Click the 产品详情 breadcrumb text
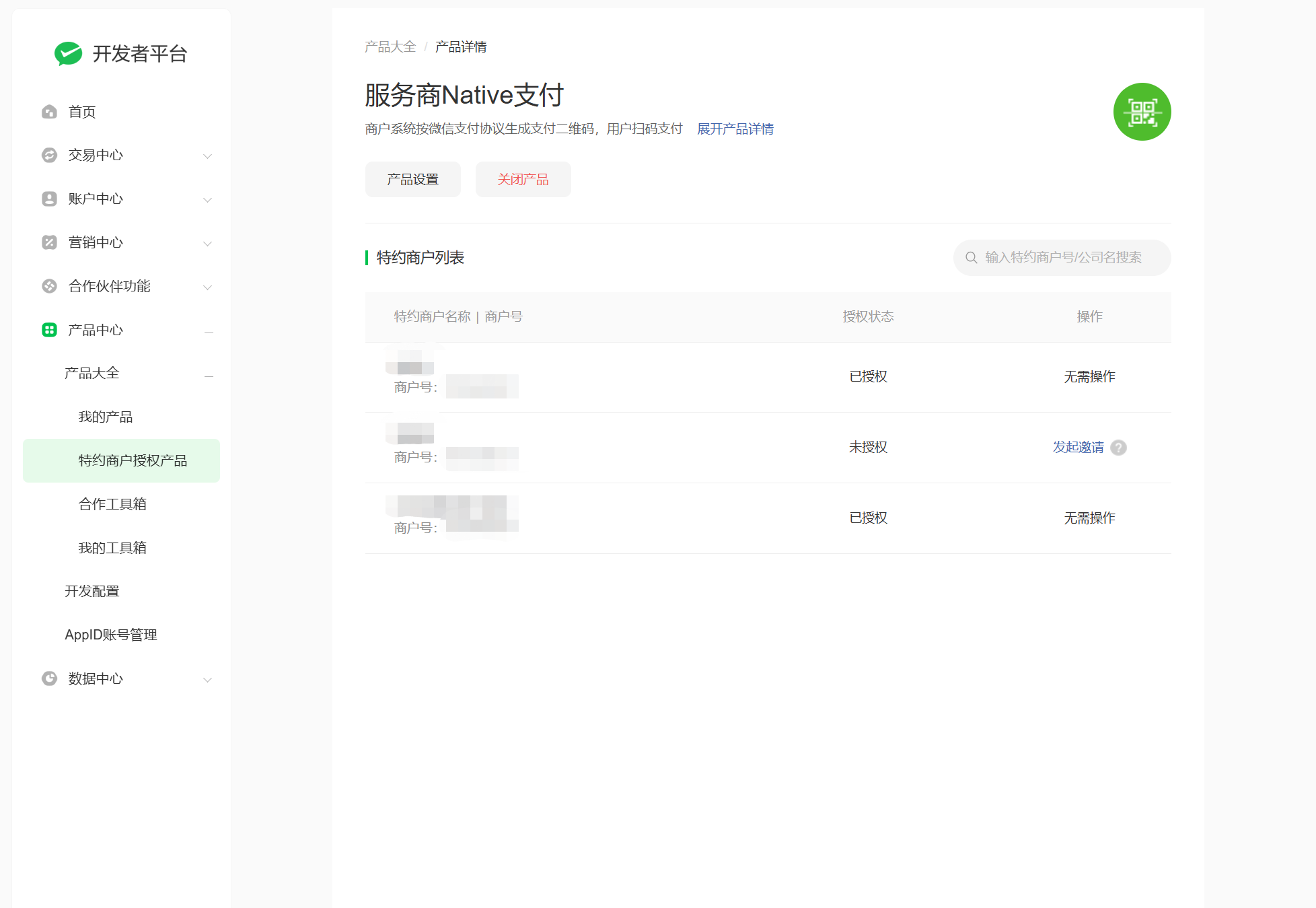The width and height of the screenshot is (1316, 908). tap(461, 46)
